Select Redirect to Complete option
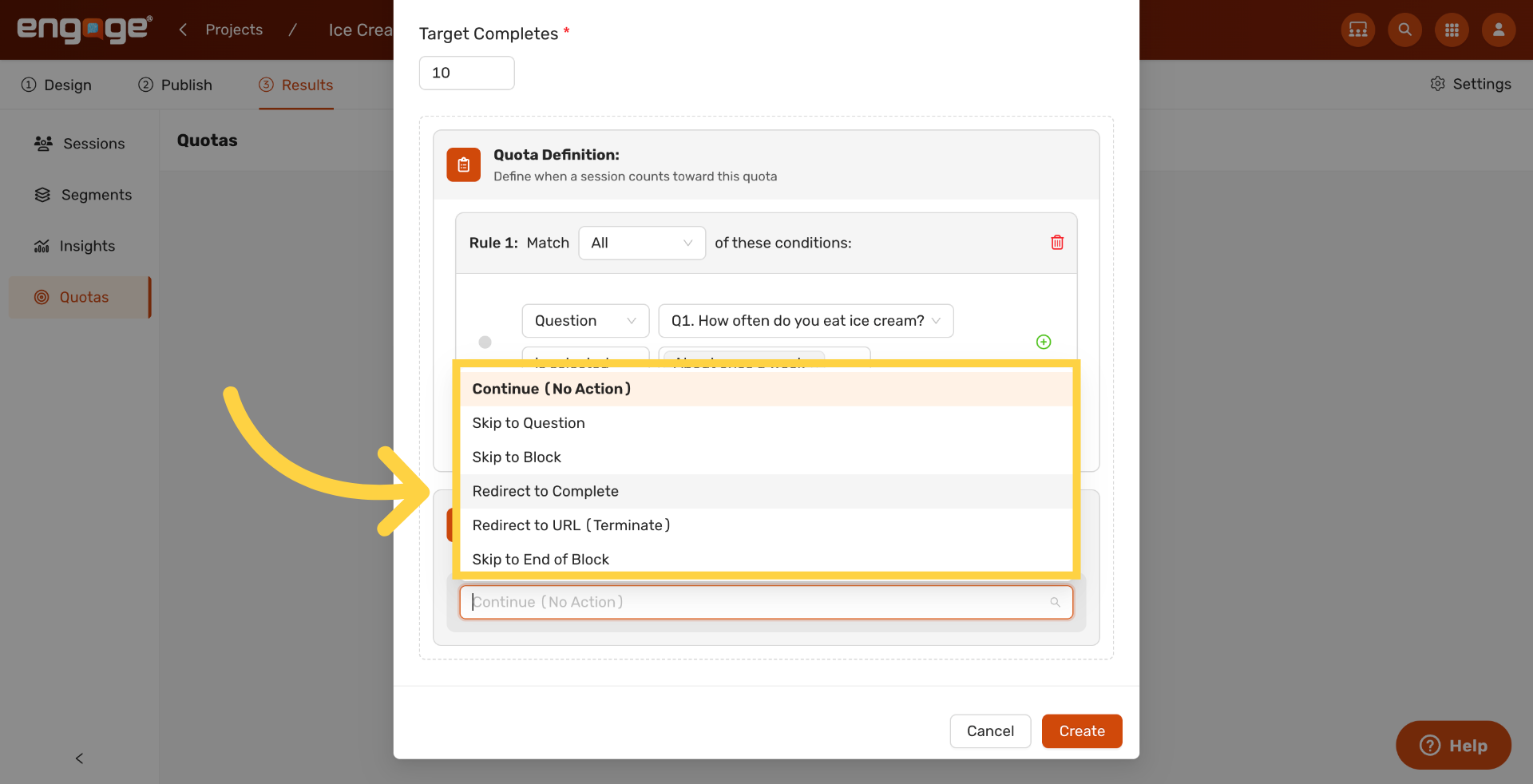 [766, 492]
